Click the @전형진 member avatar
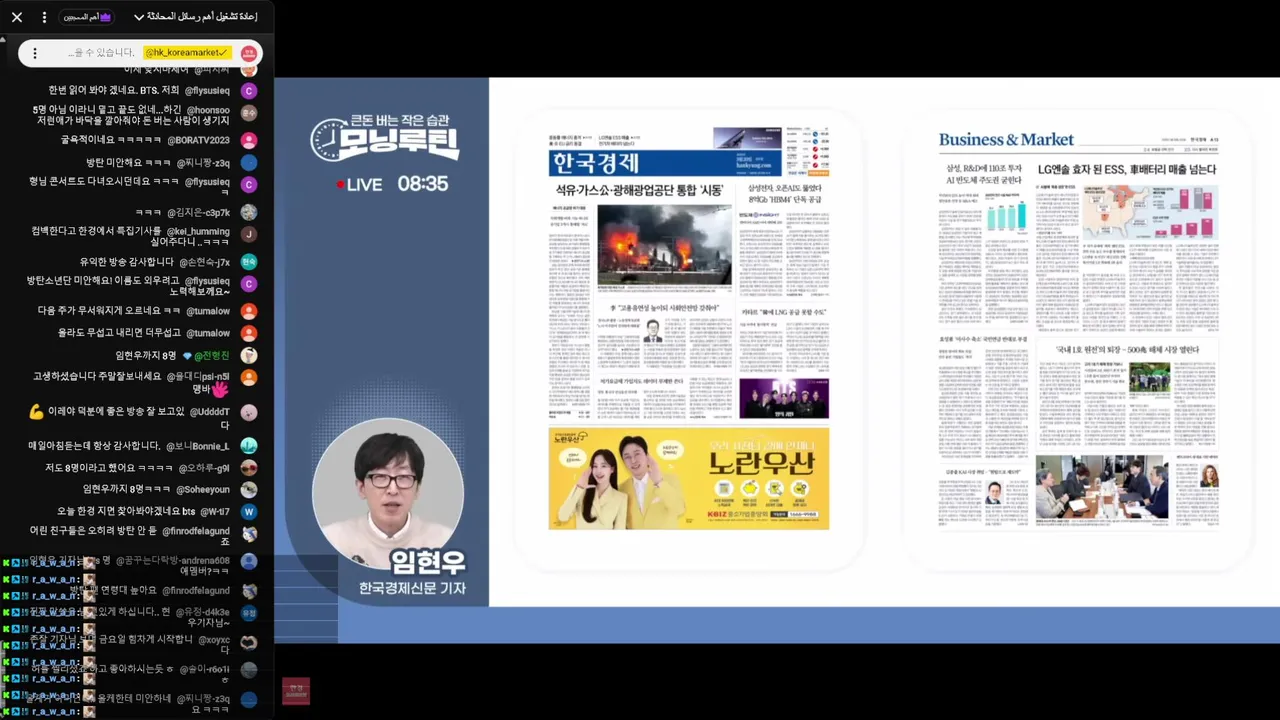The width and height of the screenshot is (1280, 720). [249, 355]
